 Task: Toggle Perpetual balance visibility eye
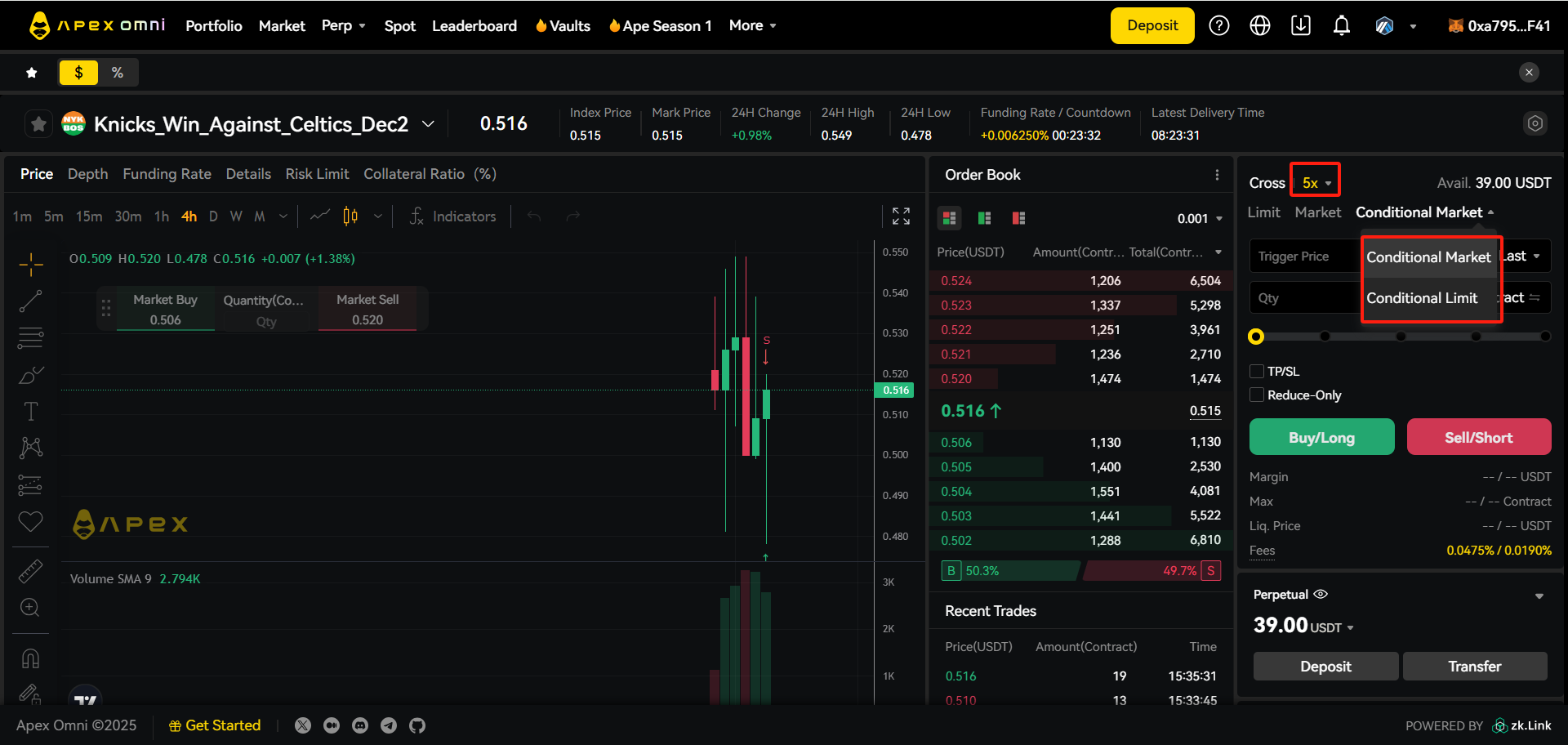coord(1321,594)
